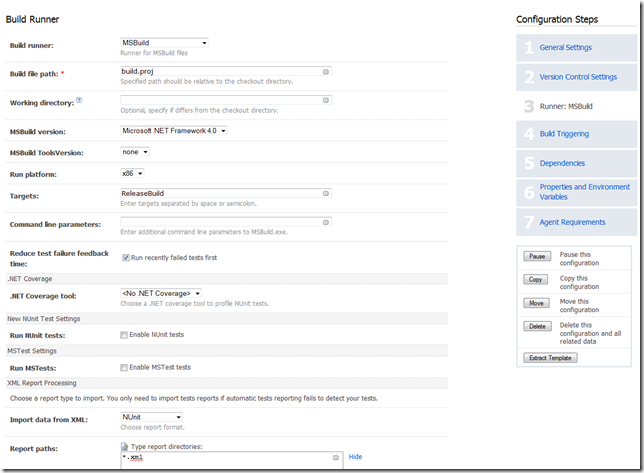Click the Report paths text area
The height and width of the screenshot is (473, 644).
(232, 460)
